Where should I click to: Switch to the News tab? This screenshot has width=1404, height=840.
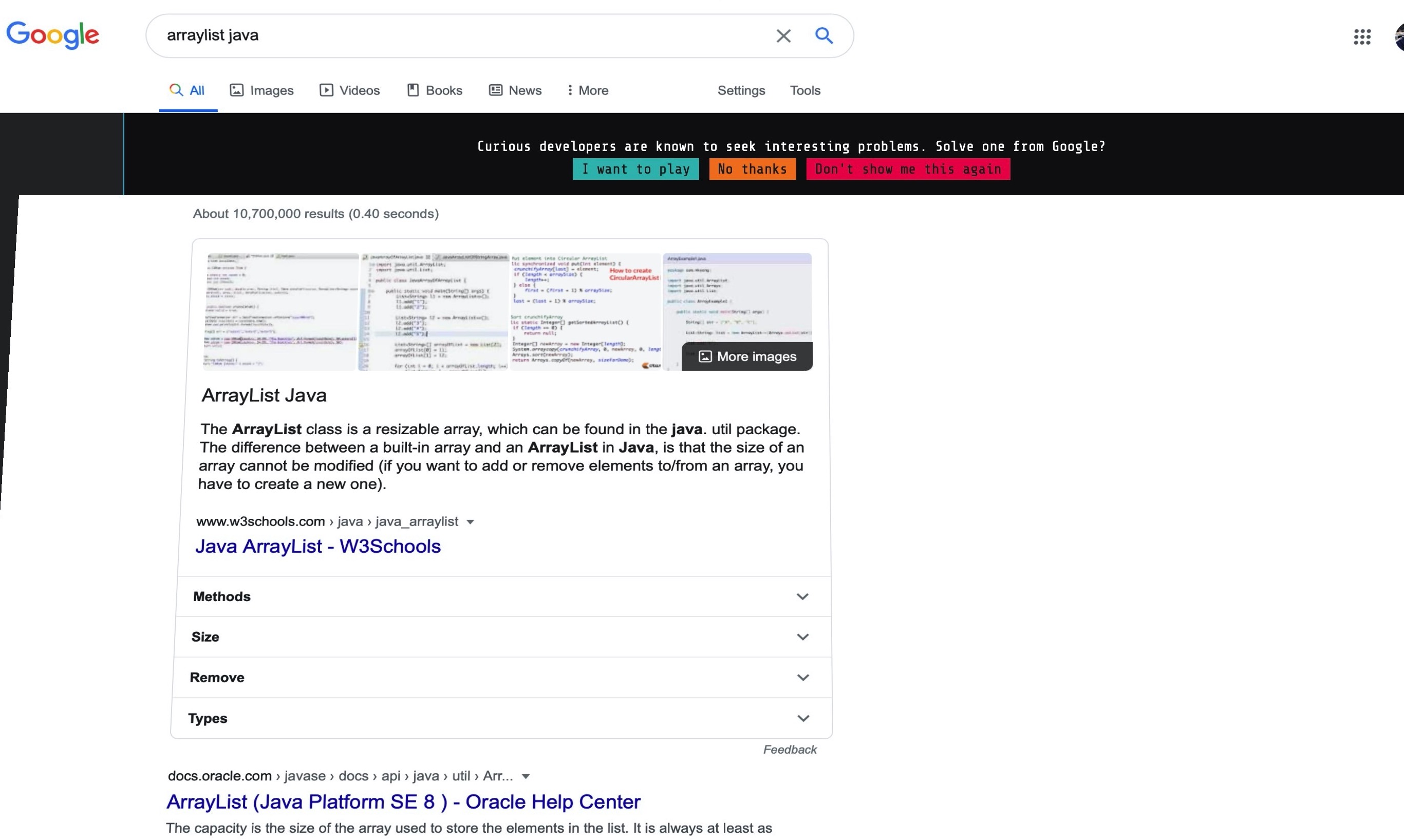pos(515,90)
